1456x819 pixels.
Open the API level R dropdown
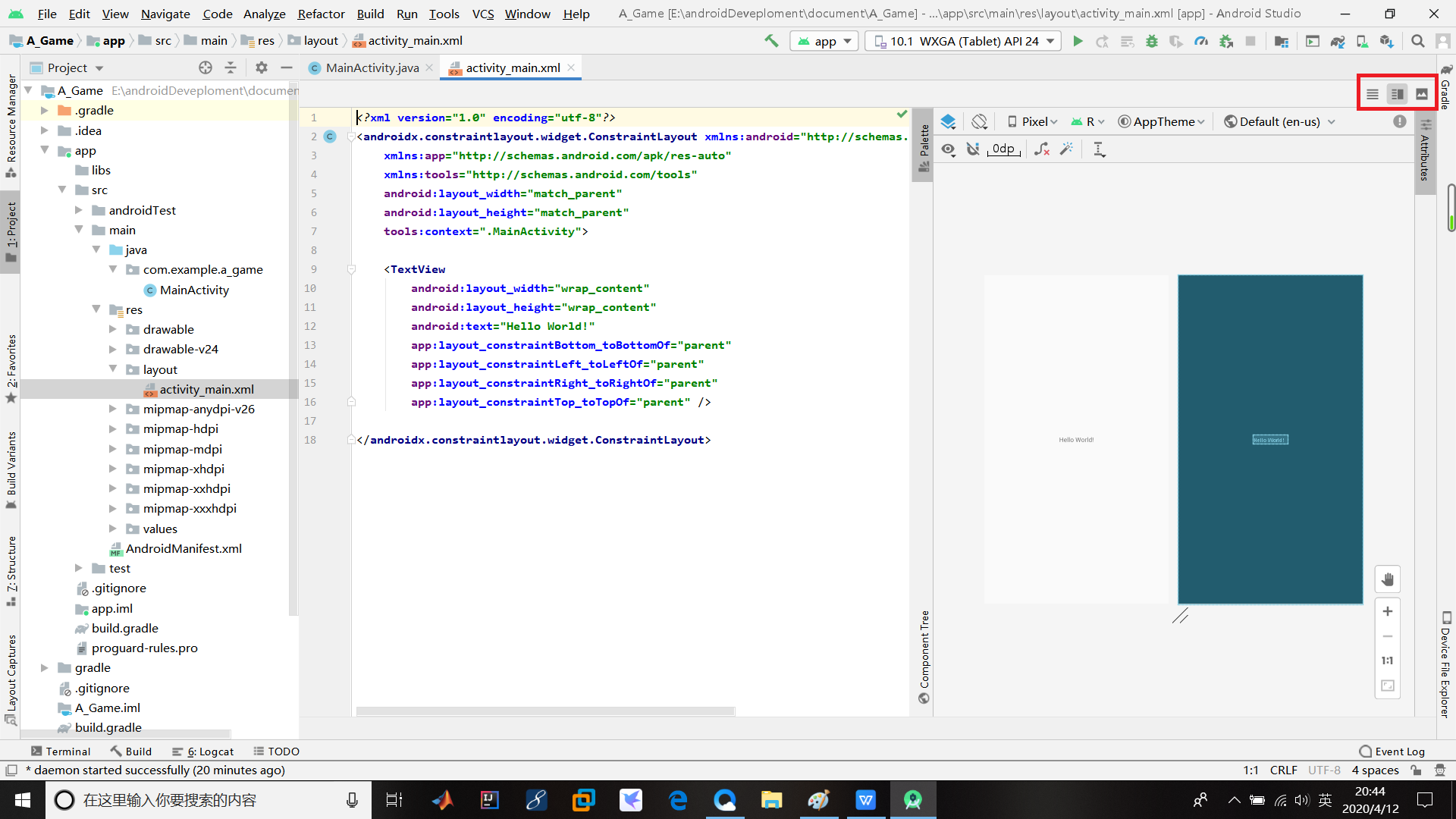tap(1087, 121)
